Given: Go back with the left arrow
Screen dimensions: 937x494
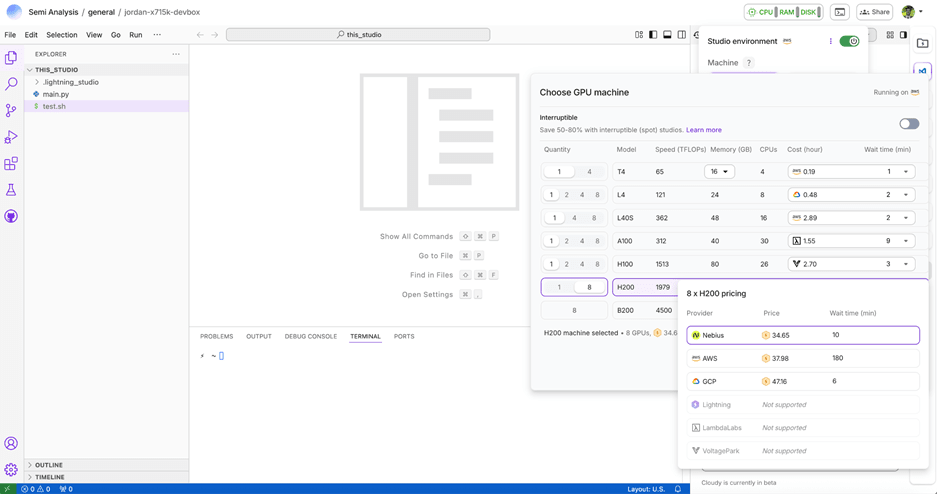Looking at the screenshot, I should pyautogui.click(x=200, y=35).
